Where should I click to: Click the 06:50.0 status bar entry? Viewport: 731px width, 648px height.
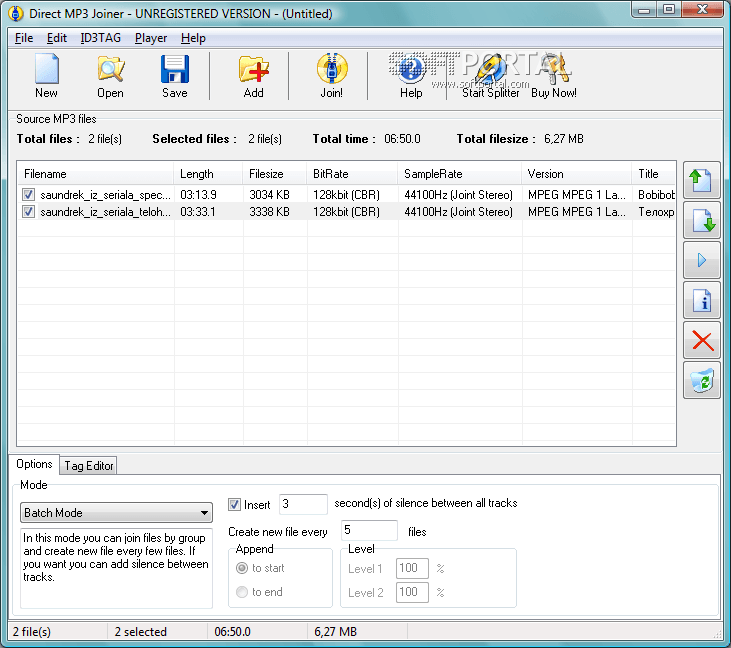[232, 632]
